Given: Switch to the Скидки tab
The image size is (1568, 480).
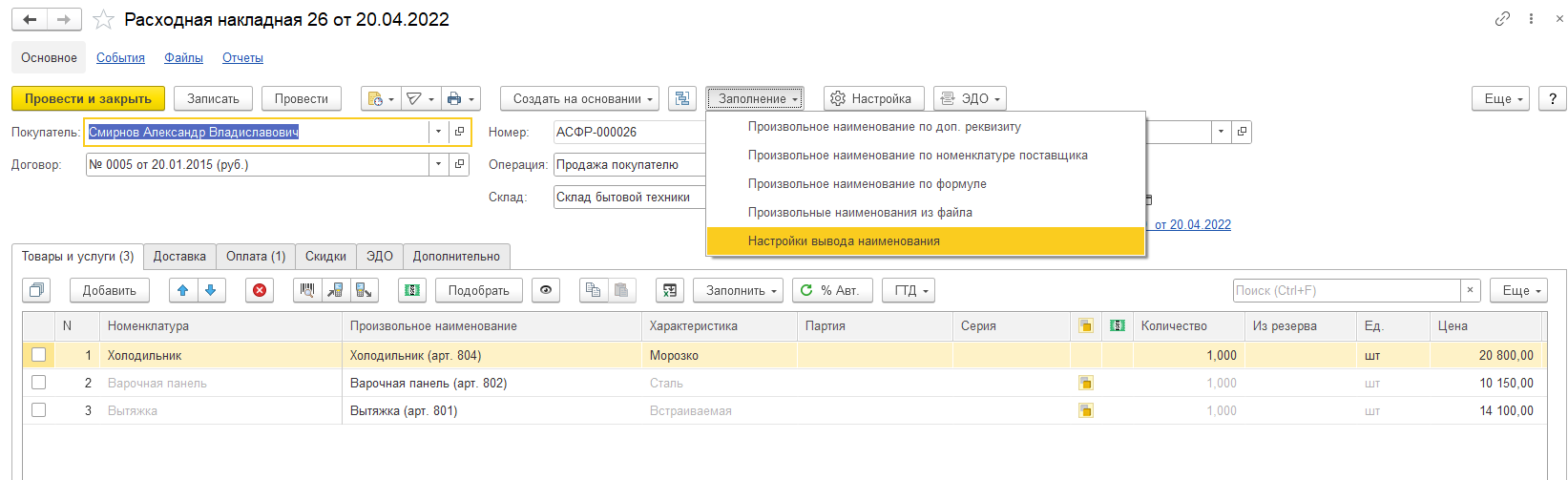Looking at the screenshot, I should click(325, 256).
